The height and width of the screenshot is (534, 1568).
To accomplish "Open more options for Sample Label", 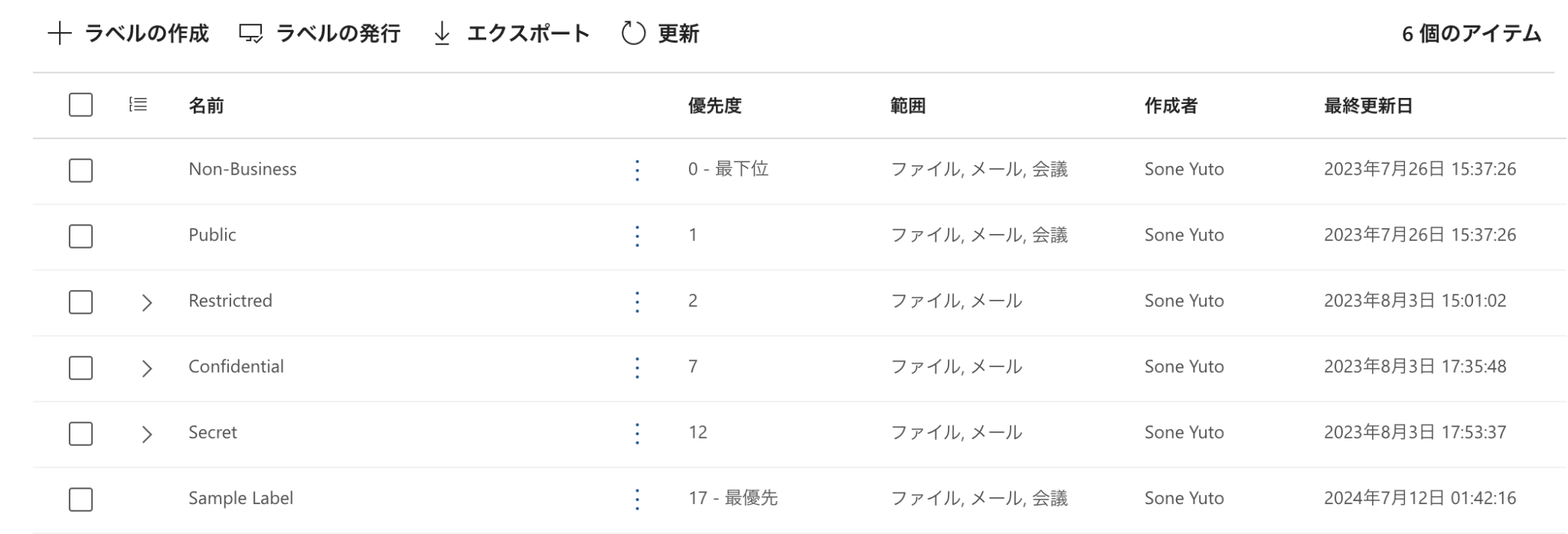I will tap(637, 499).
